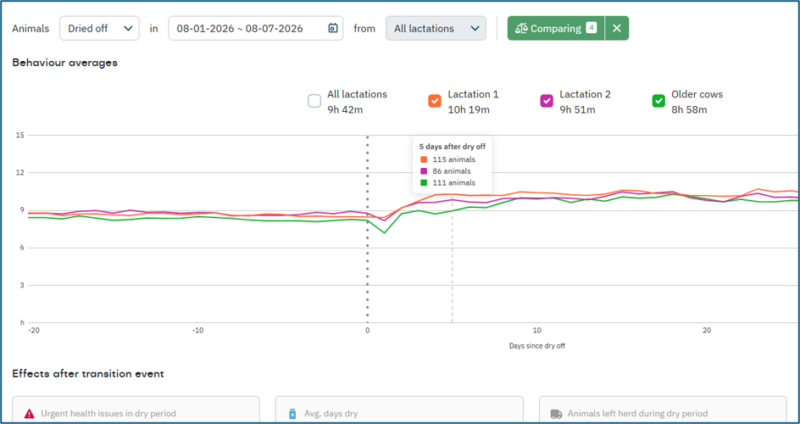Viewport: 800px width, 424px height.
Task: Click the orange square in chart tooltip
Action: (x=423, y=159)
